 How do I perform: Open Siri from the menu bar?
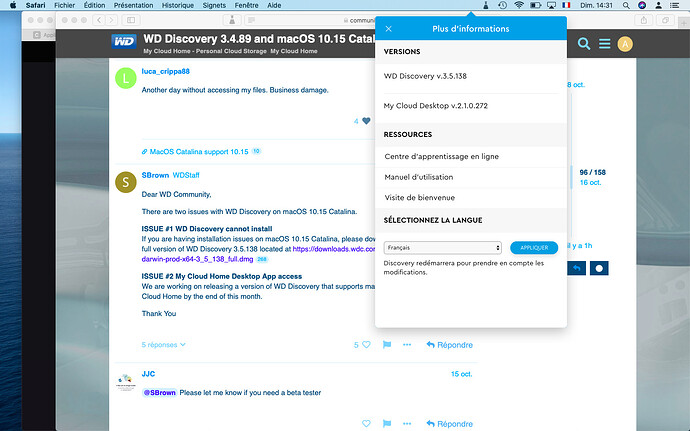(642, 5)
